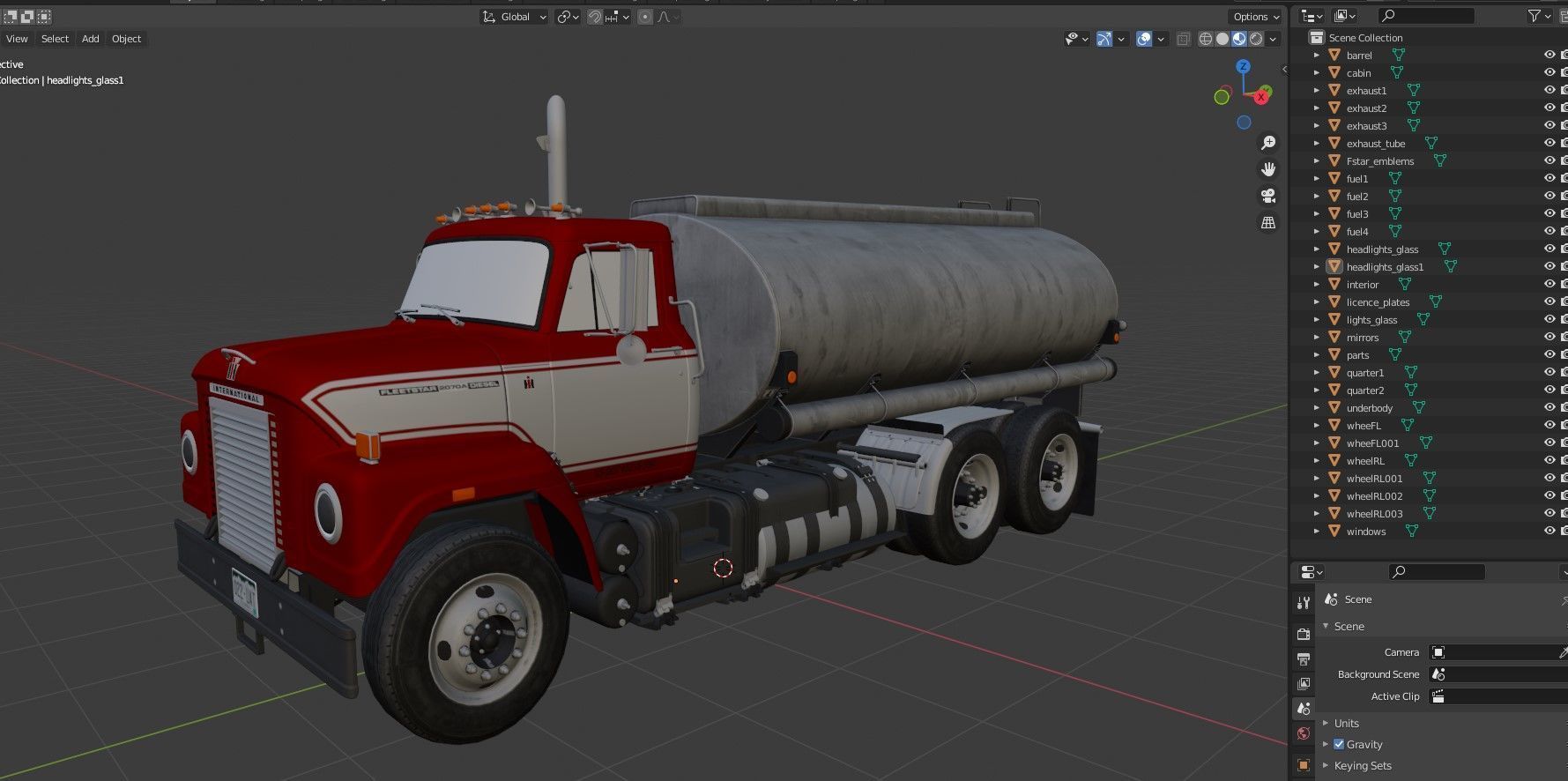Select exhaust_tube in the outliner

tap(1376, 144)
